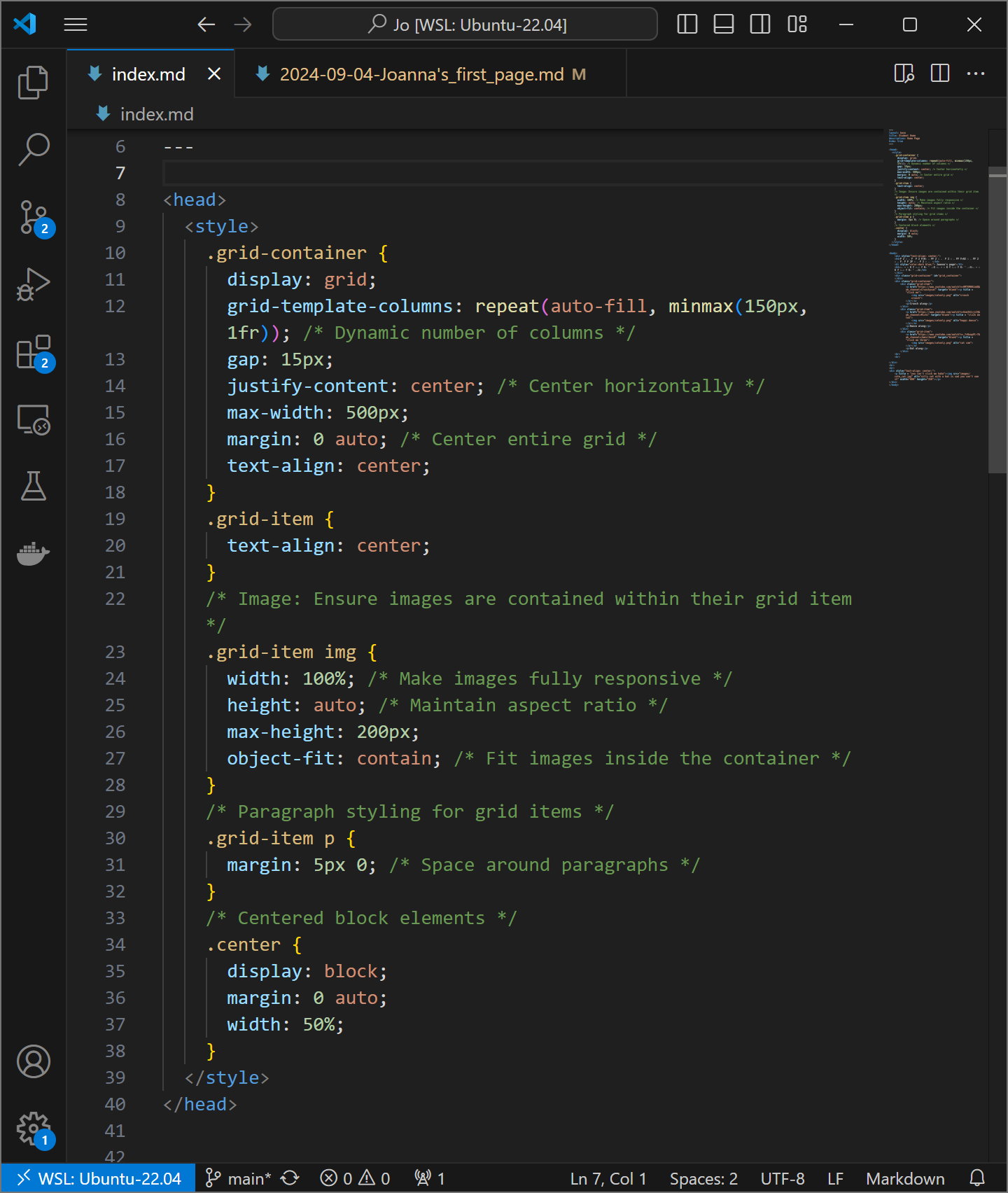Close the index.md tab
This screenshot has width=1008, height=1193.
[x=214, y=74]
